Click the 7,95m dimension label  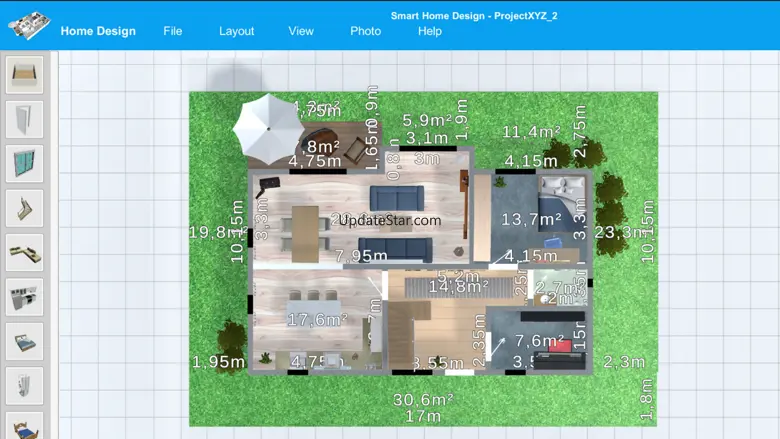pyautogui.click(x=361, y=256)
